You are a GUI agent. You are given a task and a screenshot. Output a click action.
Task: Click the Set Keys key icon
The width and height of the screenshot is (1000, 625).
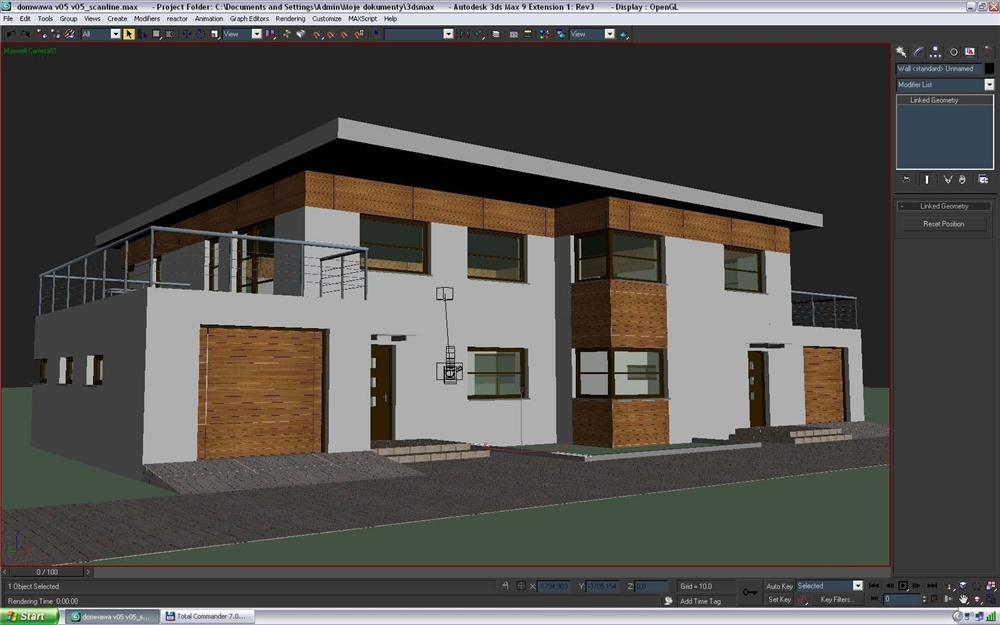750,592
